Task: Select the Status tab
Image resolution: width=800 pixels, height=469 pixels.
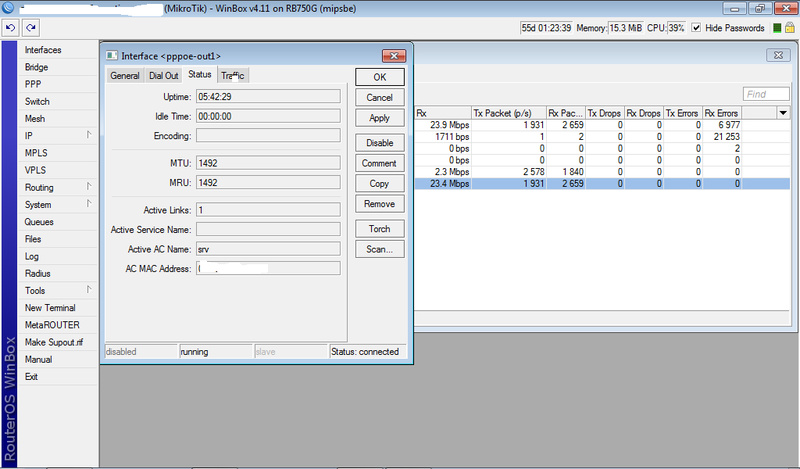Action: 199,75
